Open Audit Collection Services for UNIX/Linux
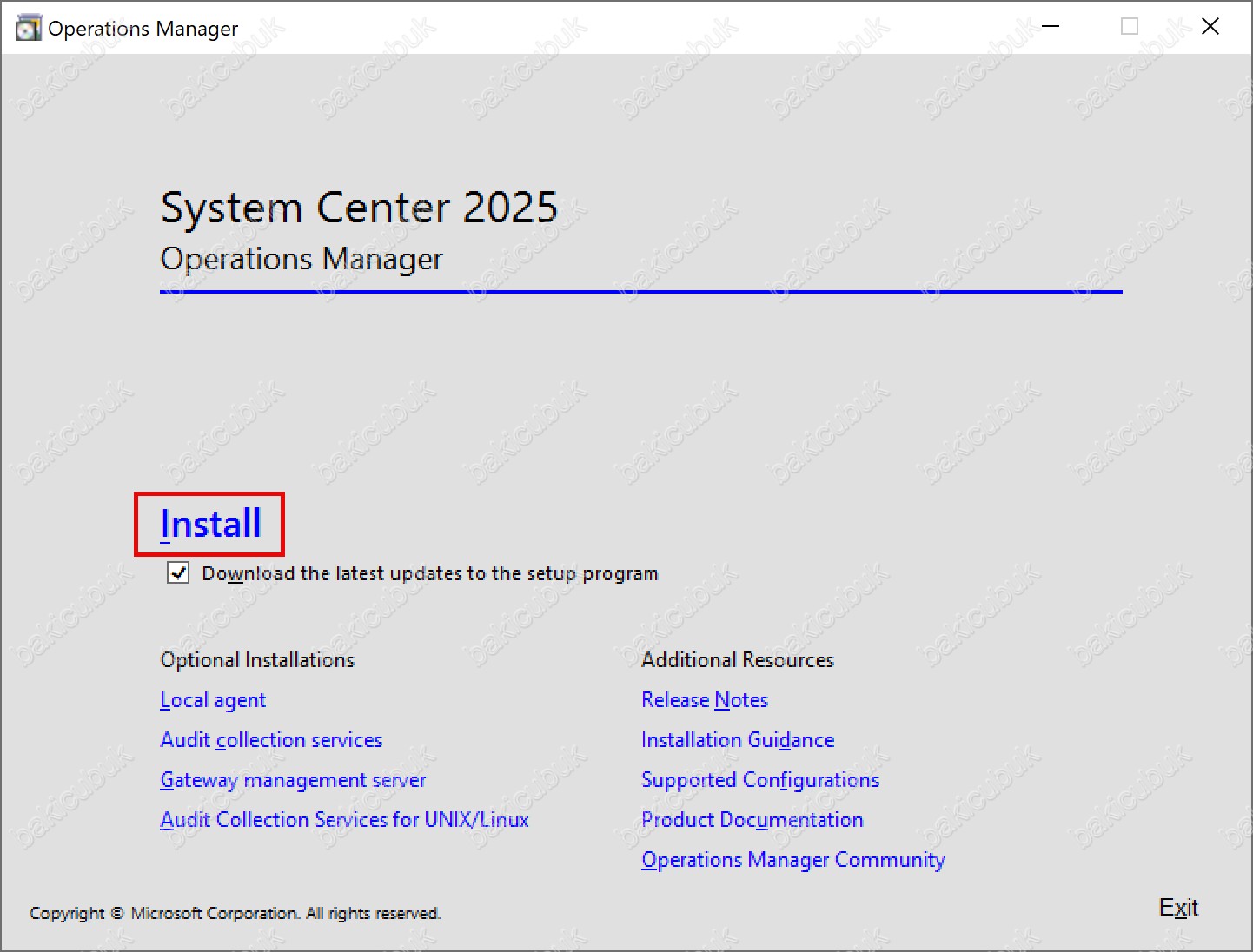This screenshot has width=1253, height=952. coord(344,820)
